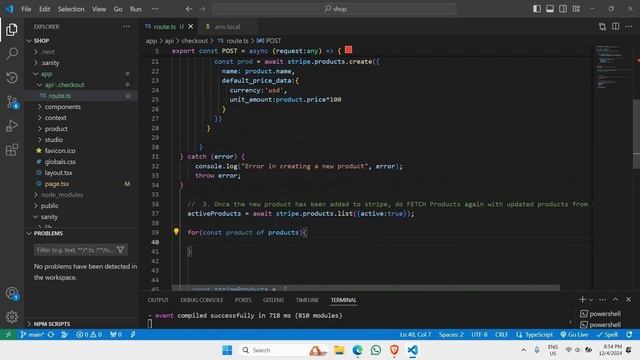Click the Synchronize Changes icon in status bar

tap(51, 334)
